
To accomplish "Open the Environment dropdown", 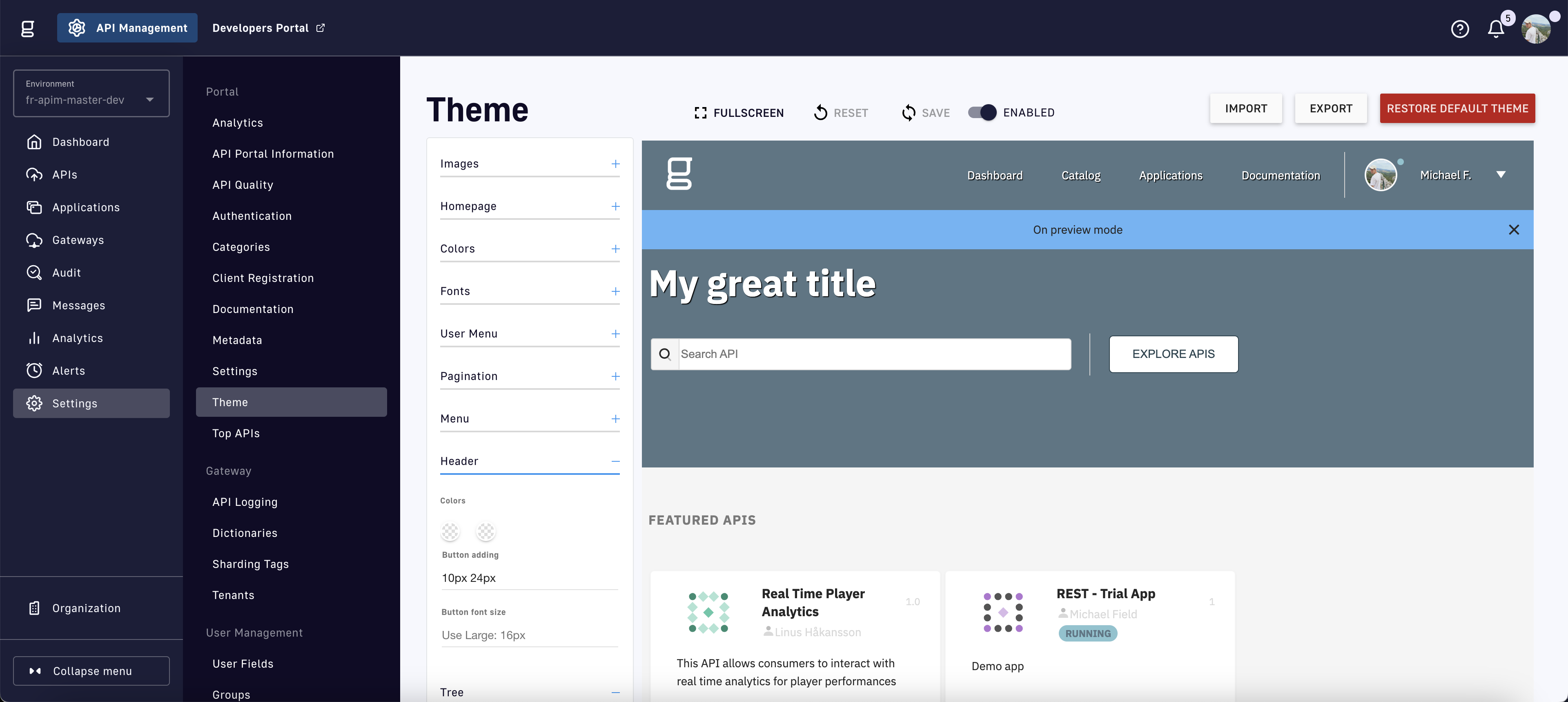I will (91, 93).
